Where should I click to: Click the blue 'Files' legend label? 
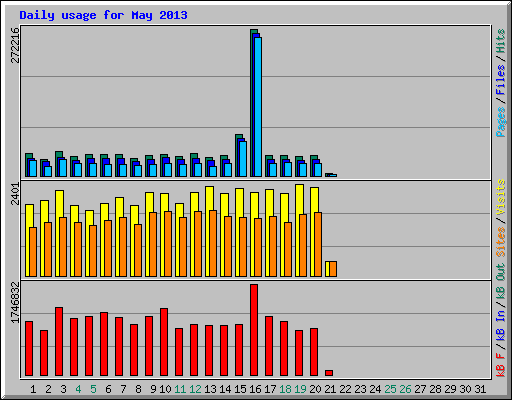point(500,79)
